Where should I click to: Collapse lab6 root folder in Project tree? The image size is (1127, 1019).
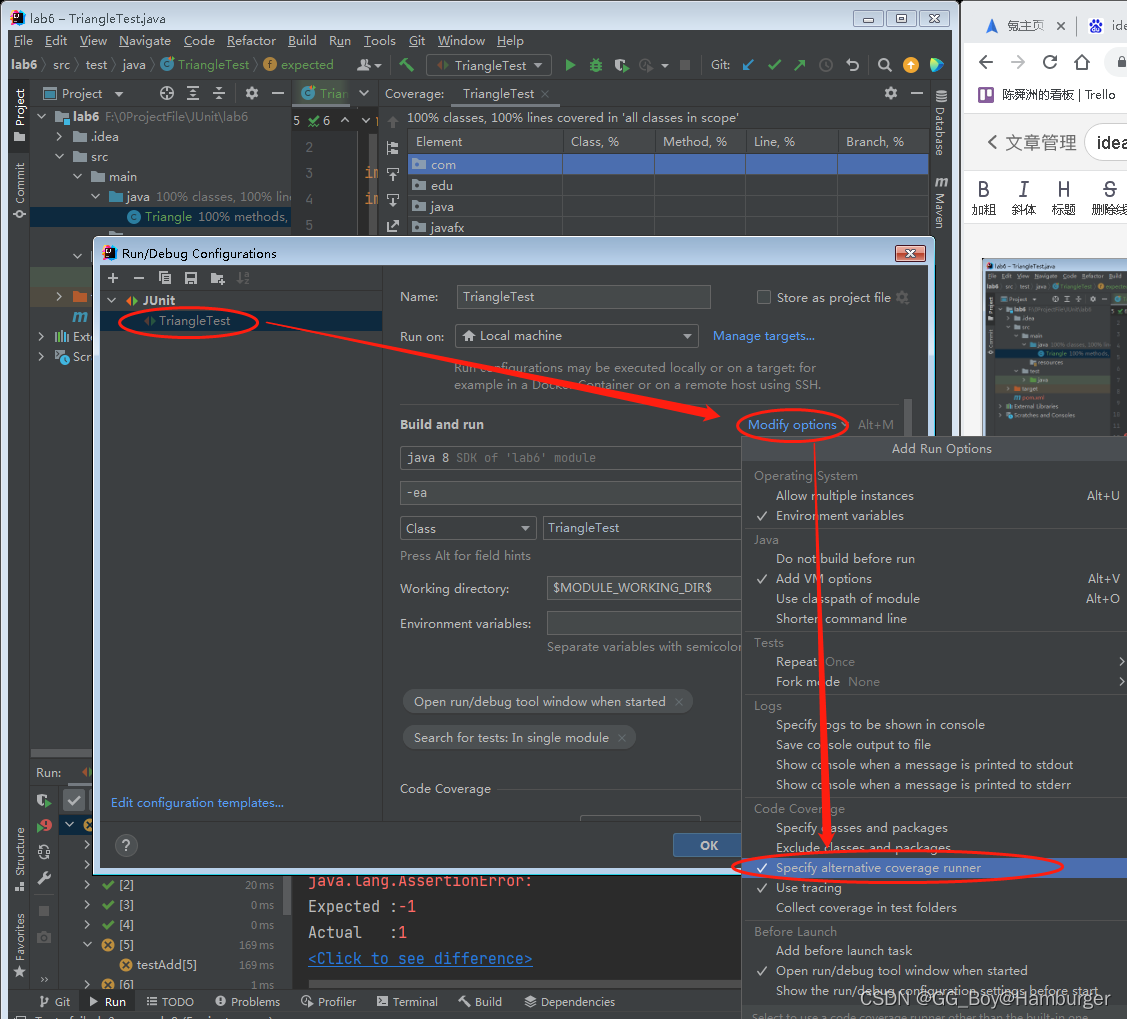(42, 116)
